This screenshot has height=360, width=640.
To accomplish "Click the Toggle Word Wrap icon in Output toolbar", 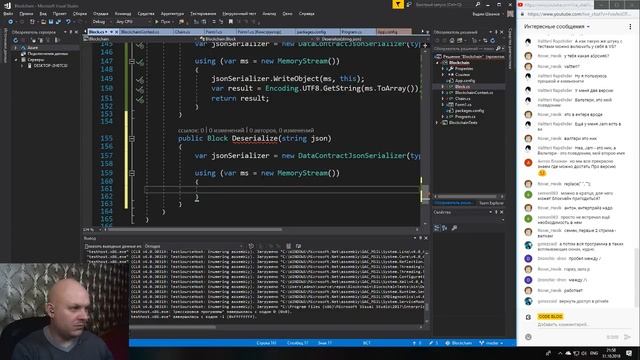I will [298, 246].
